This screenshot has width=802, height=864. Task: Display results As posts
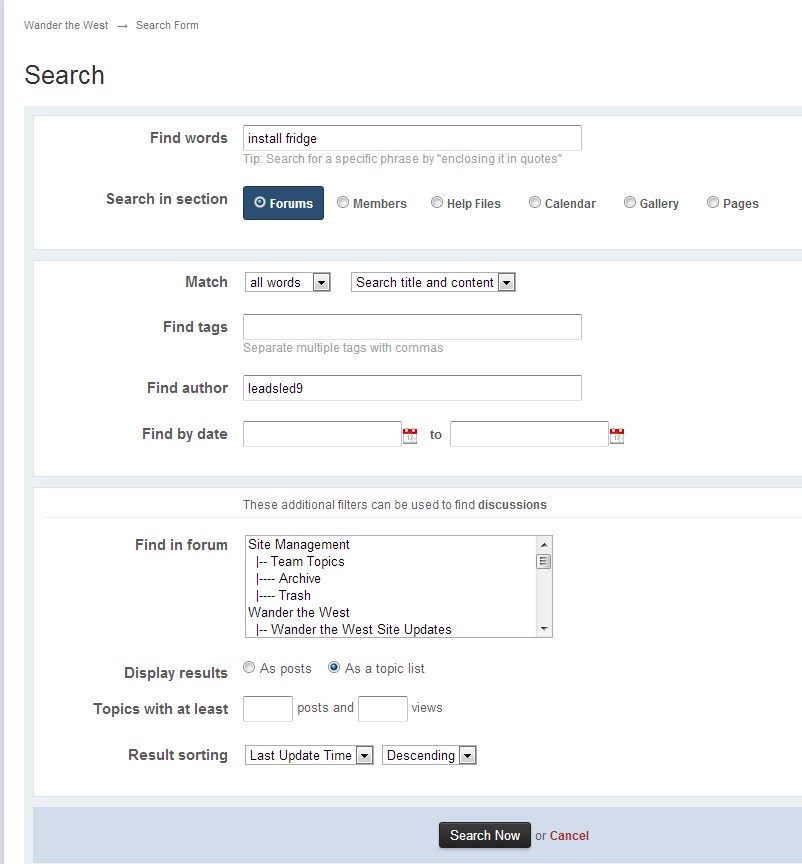coord(249,668)
